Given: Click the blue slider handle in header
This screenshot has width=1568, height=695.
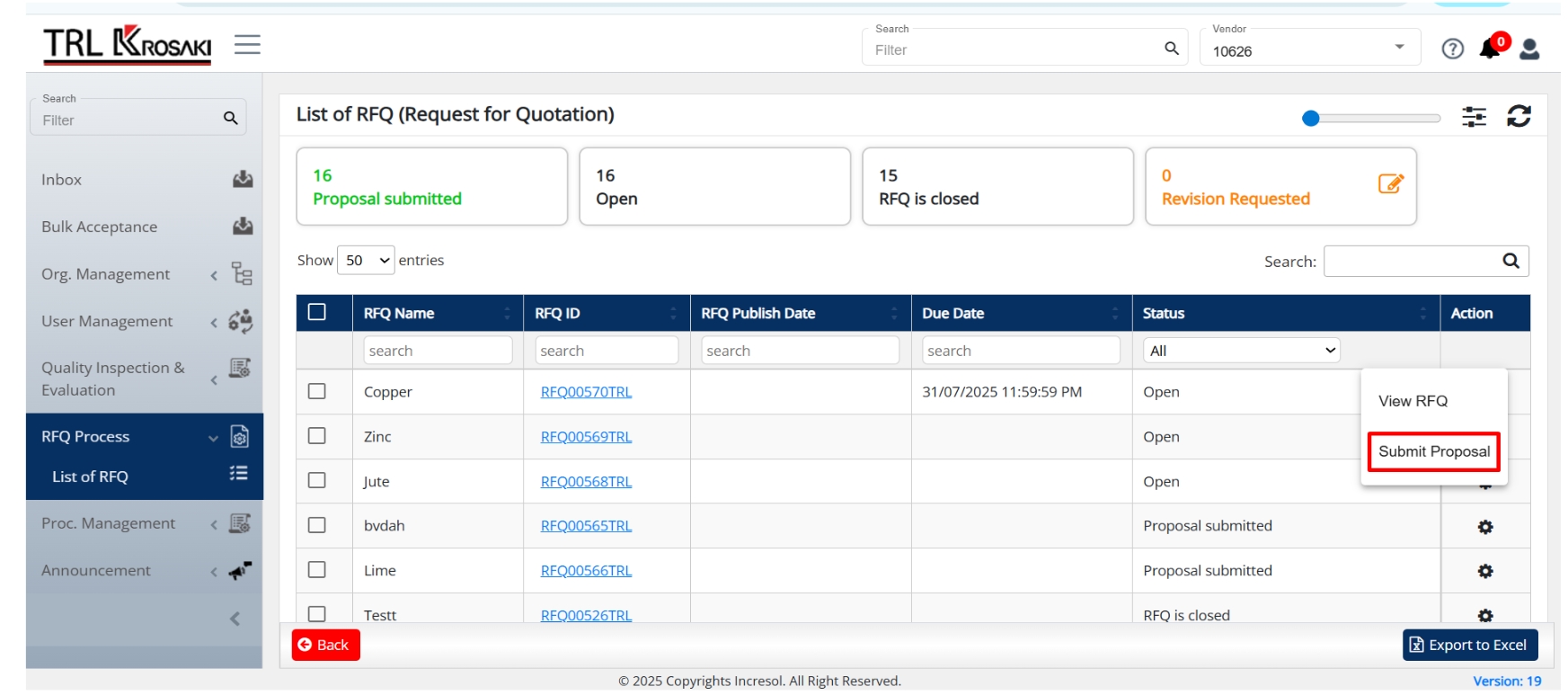Looking at the screenshot, I should pyautogui.click(x=1310, y=118).
